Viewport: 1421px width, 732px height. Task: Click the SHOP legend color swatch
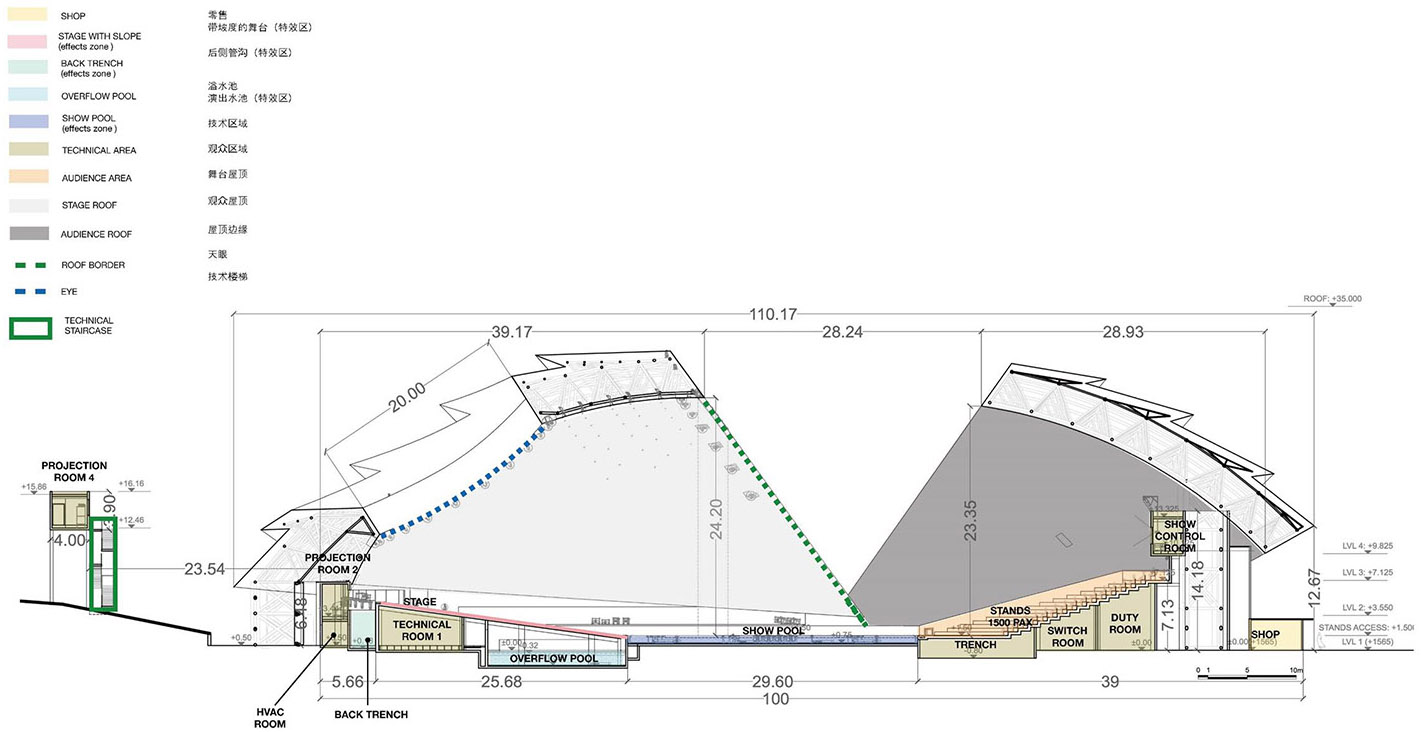coord(29,16)
